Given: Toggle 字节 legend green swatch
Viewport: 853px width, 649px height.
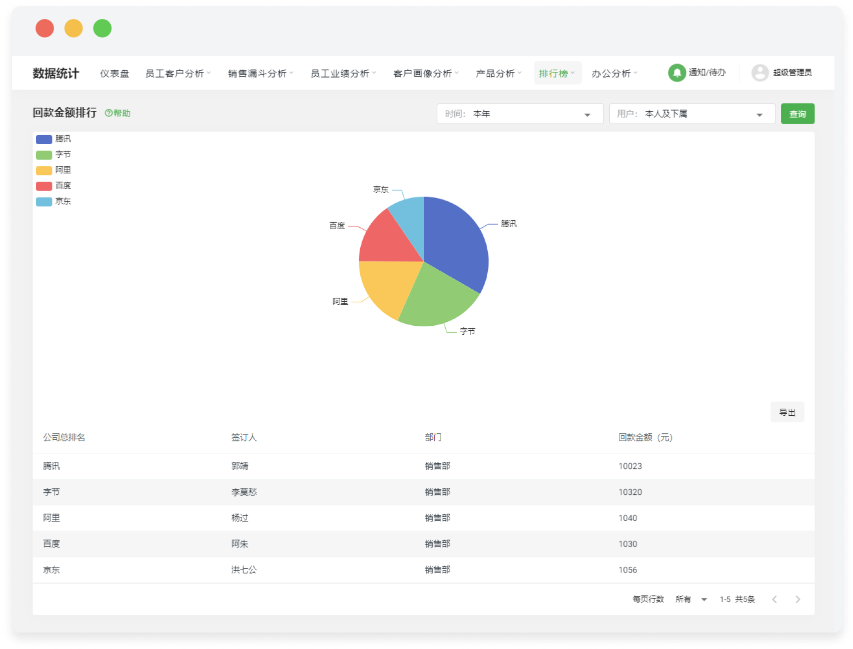Looking at the screenshot, I should 44,155.
